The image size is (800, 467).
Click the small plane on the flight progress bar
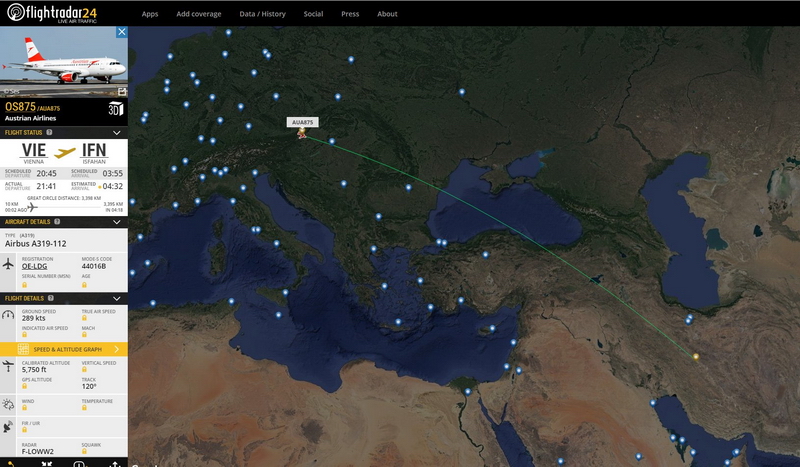pos(32,207)
